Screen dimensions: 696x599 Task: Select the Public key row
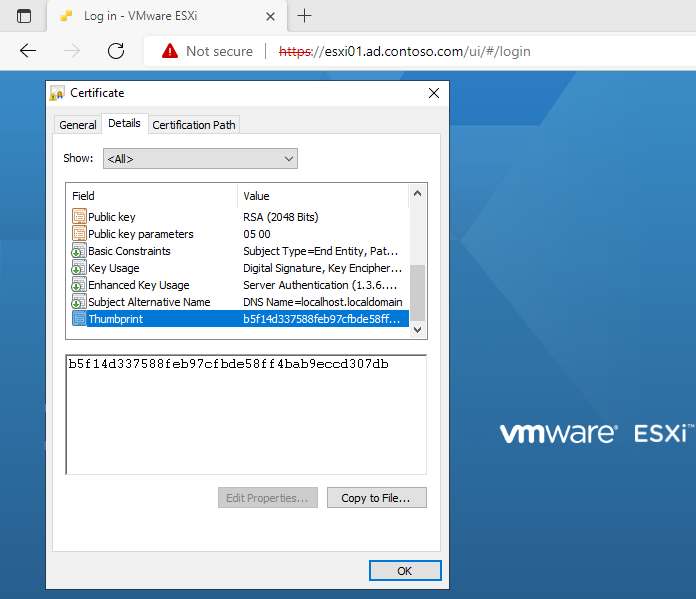(x=240, y=217)
